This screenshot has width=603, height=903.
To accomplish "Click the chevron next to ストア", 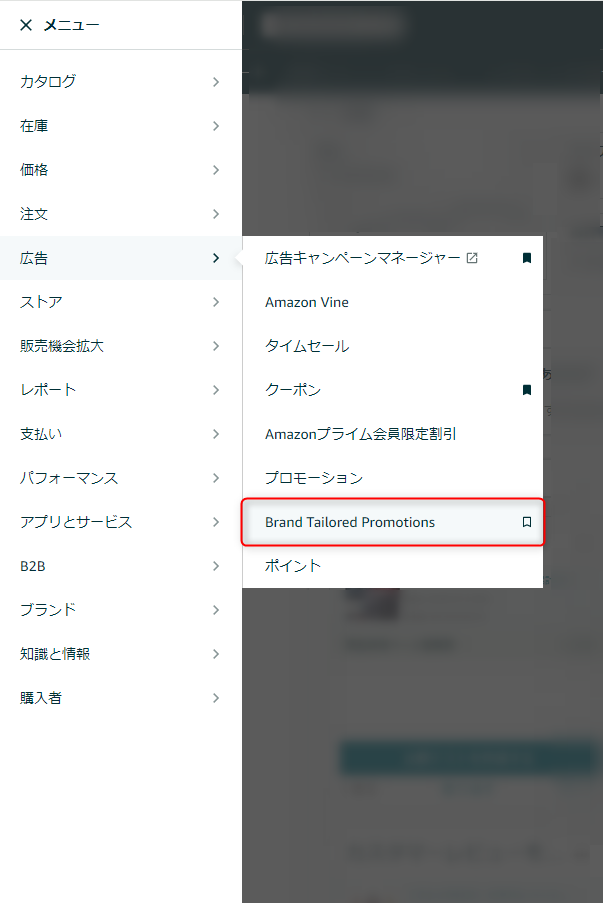I will coord(216,302).
